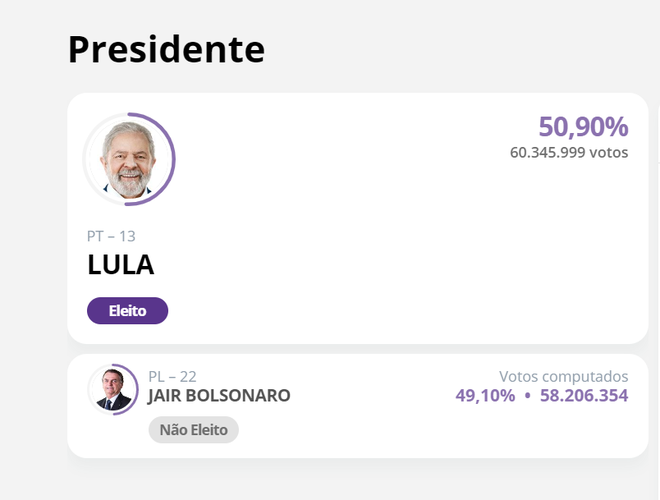Screen dimensions: 660x500
Task: Click the bullet separator between Bolsonaro's figures
Action: 527,396
